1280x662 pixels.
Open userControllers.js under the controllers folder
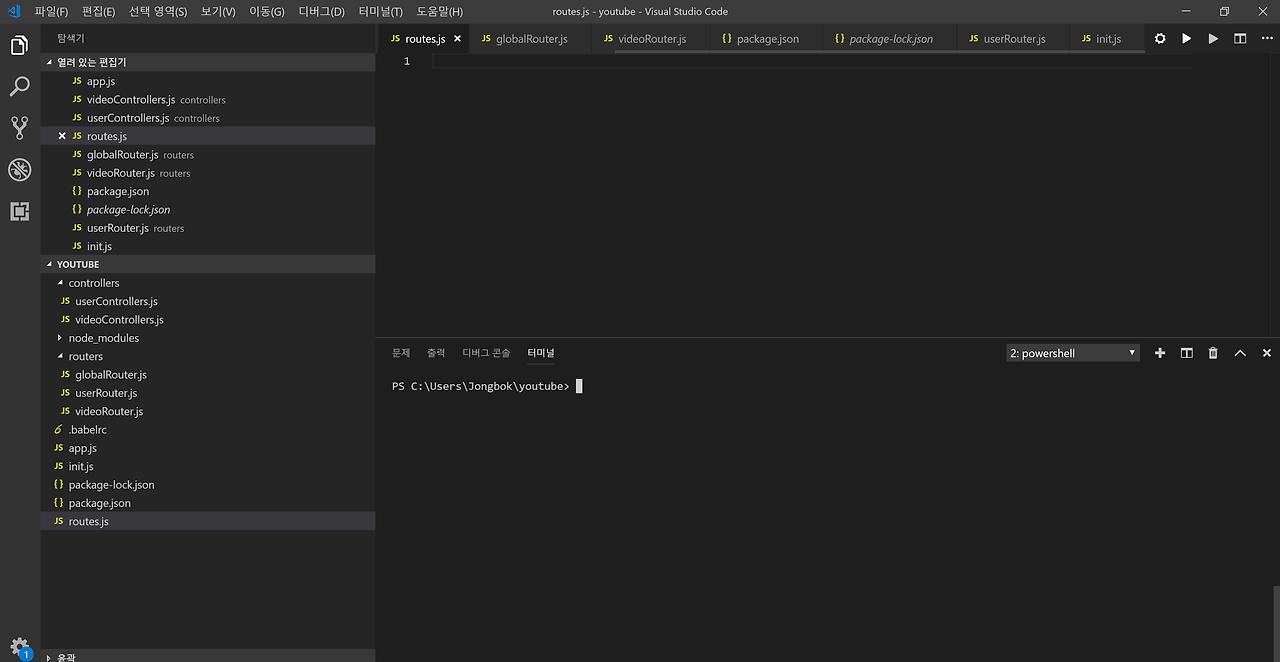208,301
